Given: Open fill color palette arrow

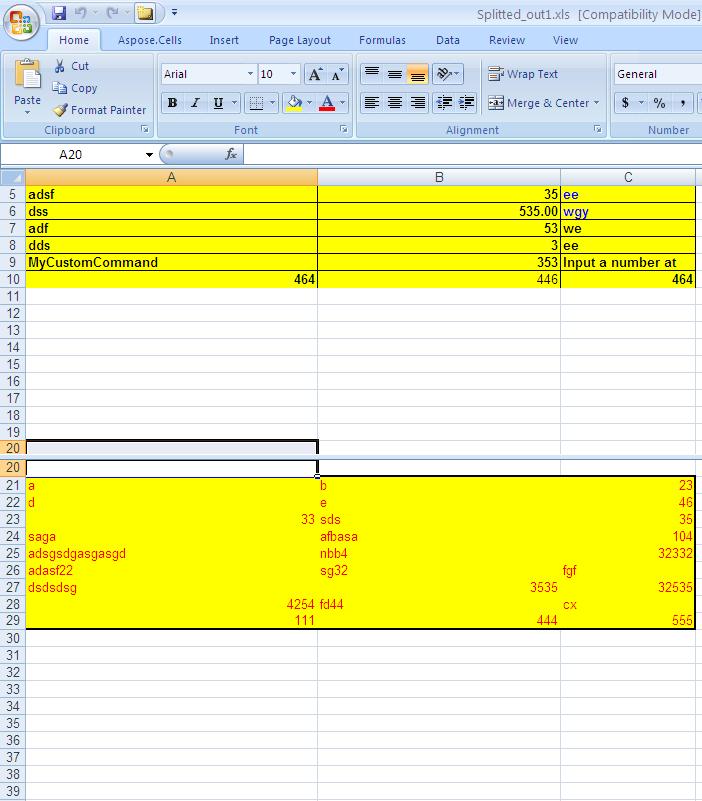Looking at the screenshot, I should pos(309,103).
